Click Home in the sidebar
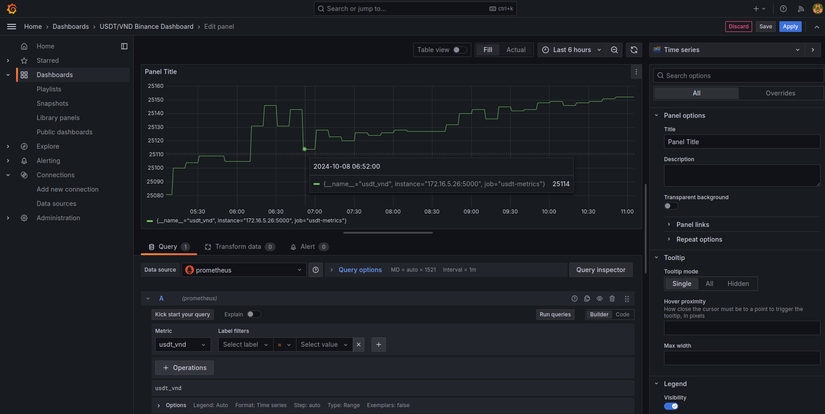This screenshot has width=825, height=414. tap(45, 46)
